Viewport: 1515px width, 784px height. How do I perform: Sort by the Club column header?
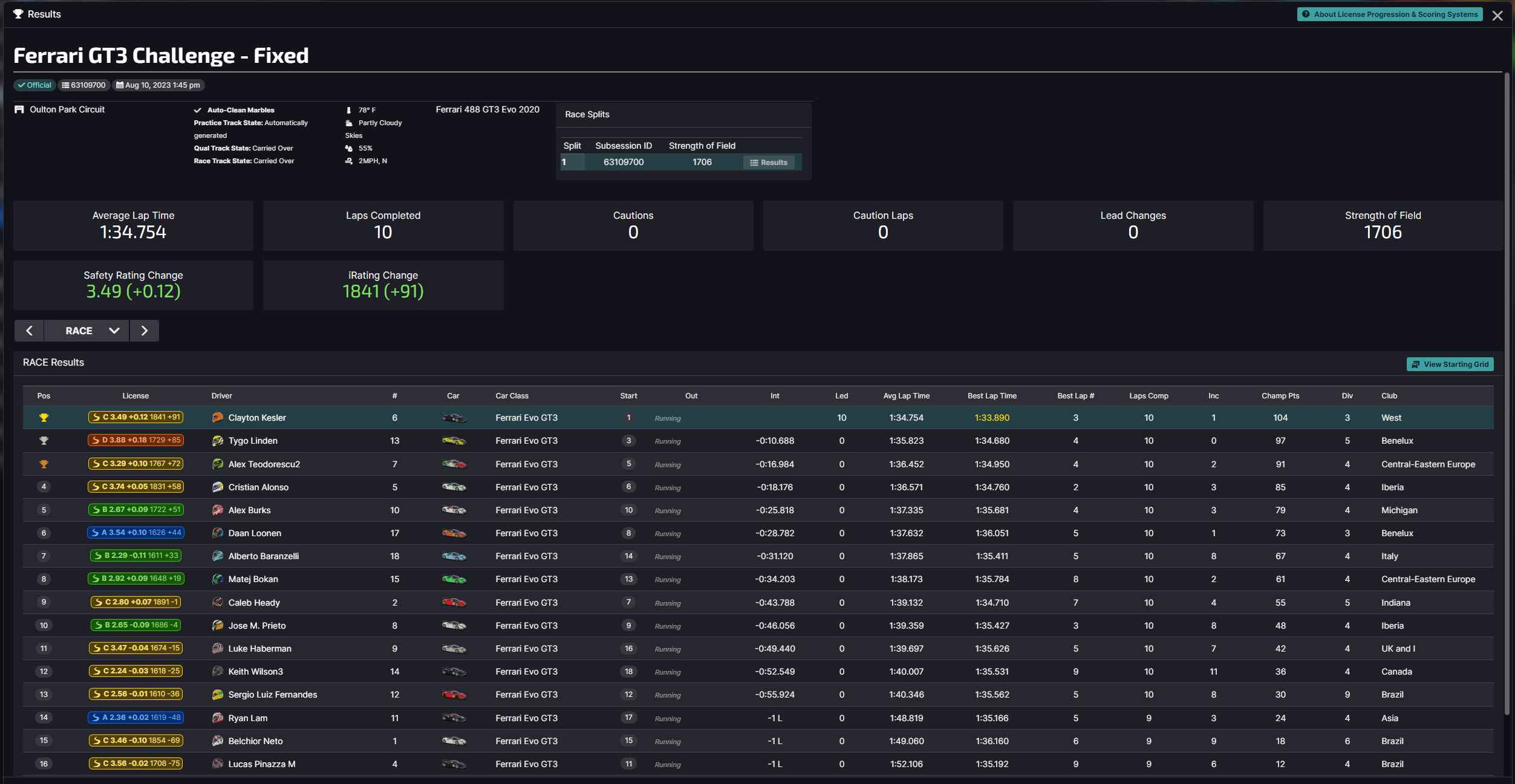[x=1389, y=396]
